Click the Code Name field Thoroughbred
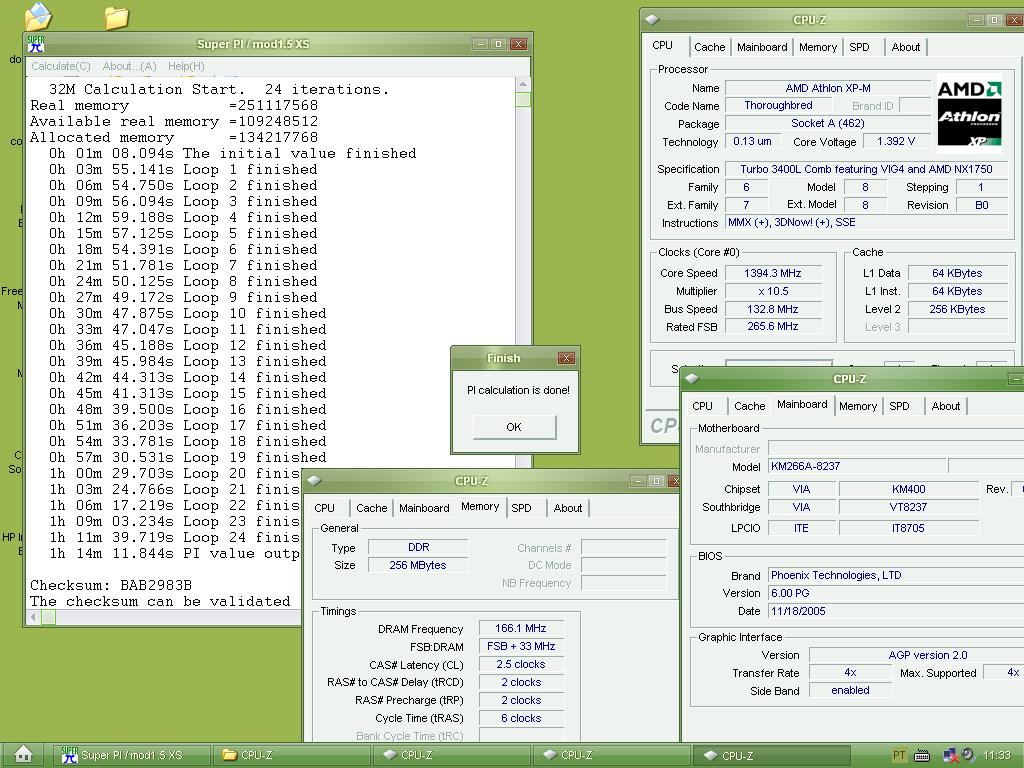 coord(778,105)
